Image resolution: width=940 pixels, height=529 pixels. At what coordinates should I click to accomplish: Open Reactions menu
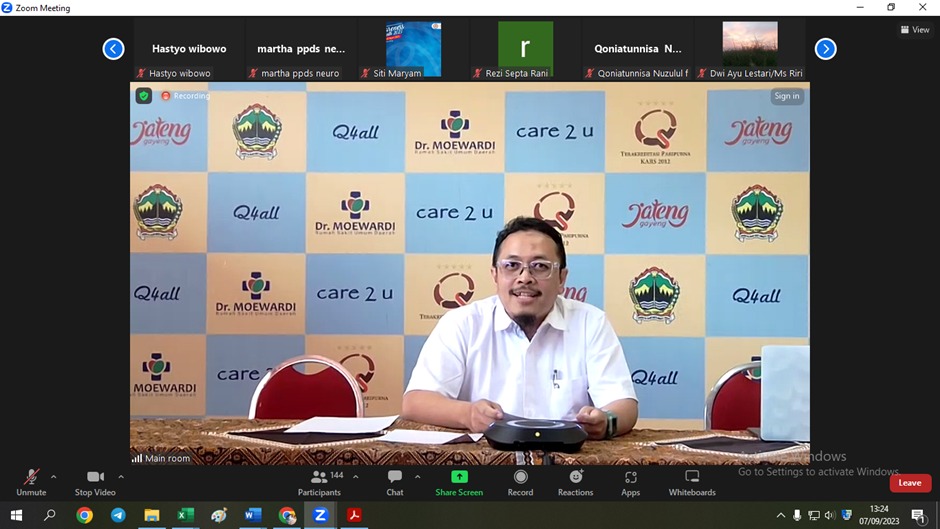[x=575, y=479]
